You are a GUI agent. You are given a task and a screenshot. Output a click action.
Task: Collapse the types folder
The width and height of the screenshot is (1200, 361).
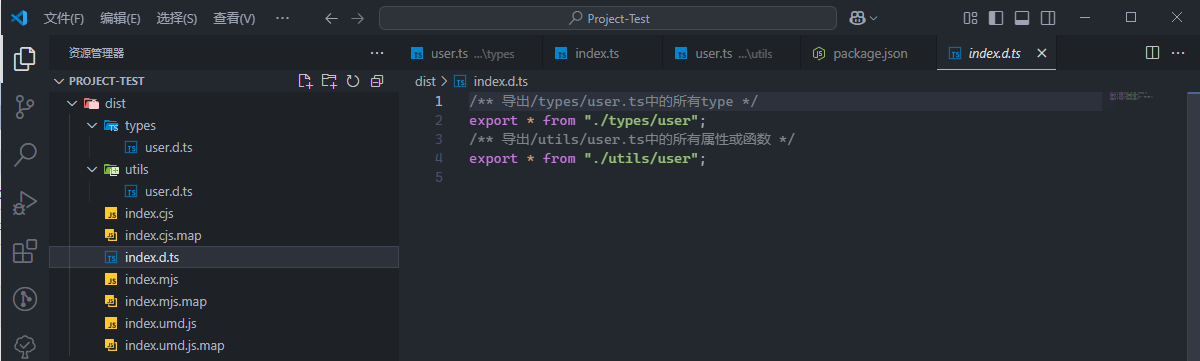click(91, 125)
